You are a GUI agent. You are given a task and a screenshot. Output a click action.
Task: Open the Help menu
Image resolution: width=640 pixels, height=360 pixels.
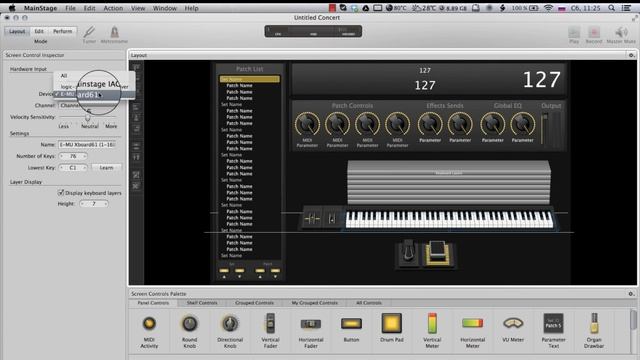tap(191, 8)
